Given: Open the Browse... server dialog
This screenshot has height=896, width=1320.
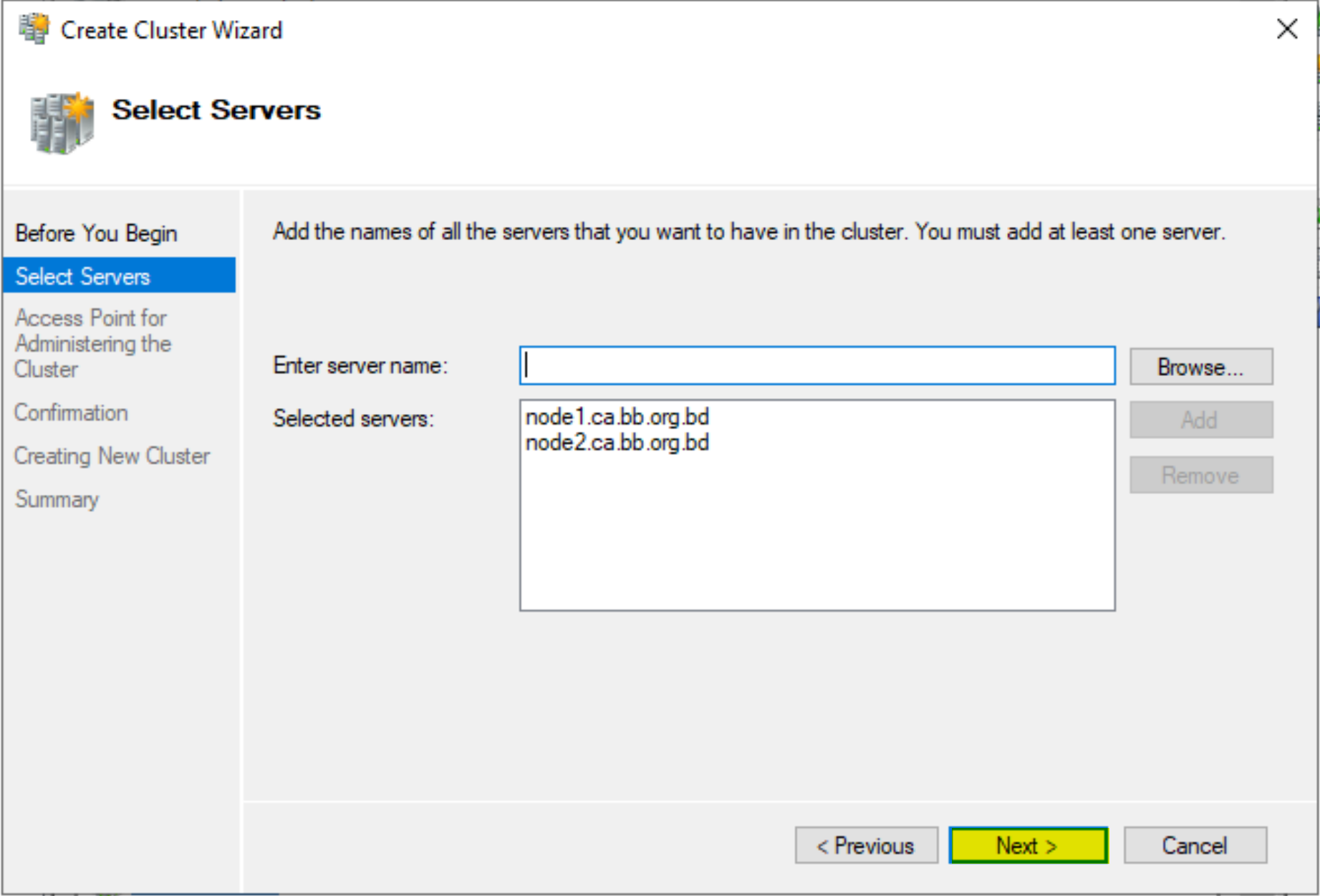Looking at the screenshot, I should point(1201,367).
